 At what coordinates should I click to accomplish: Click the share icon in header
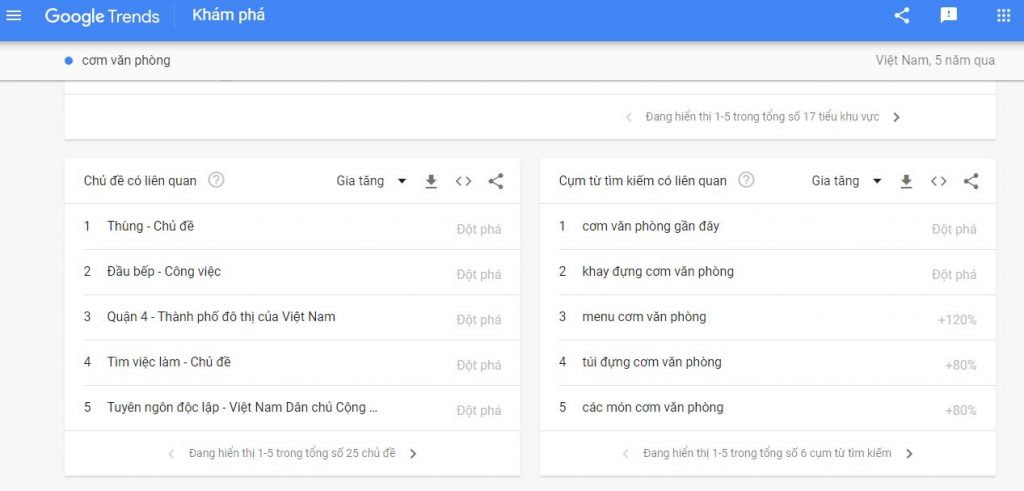click(x=901, y=16)
